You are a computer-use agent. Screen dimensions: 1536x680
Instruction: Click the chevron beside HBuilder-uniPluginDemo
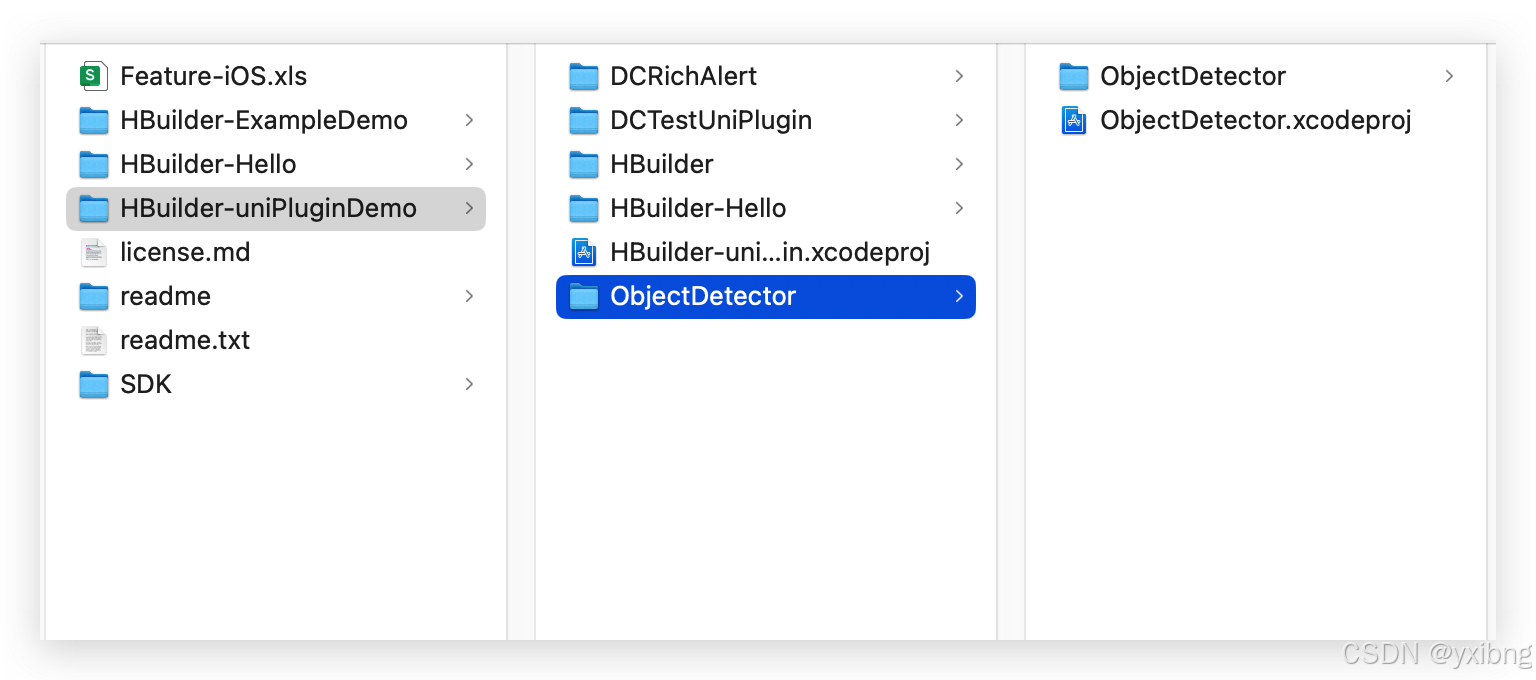point(469,208)
